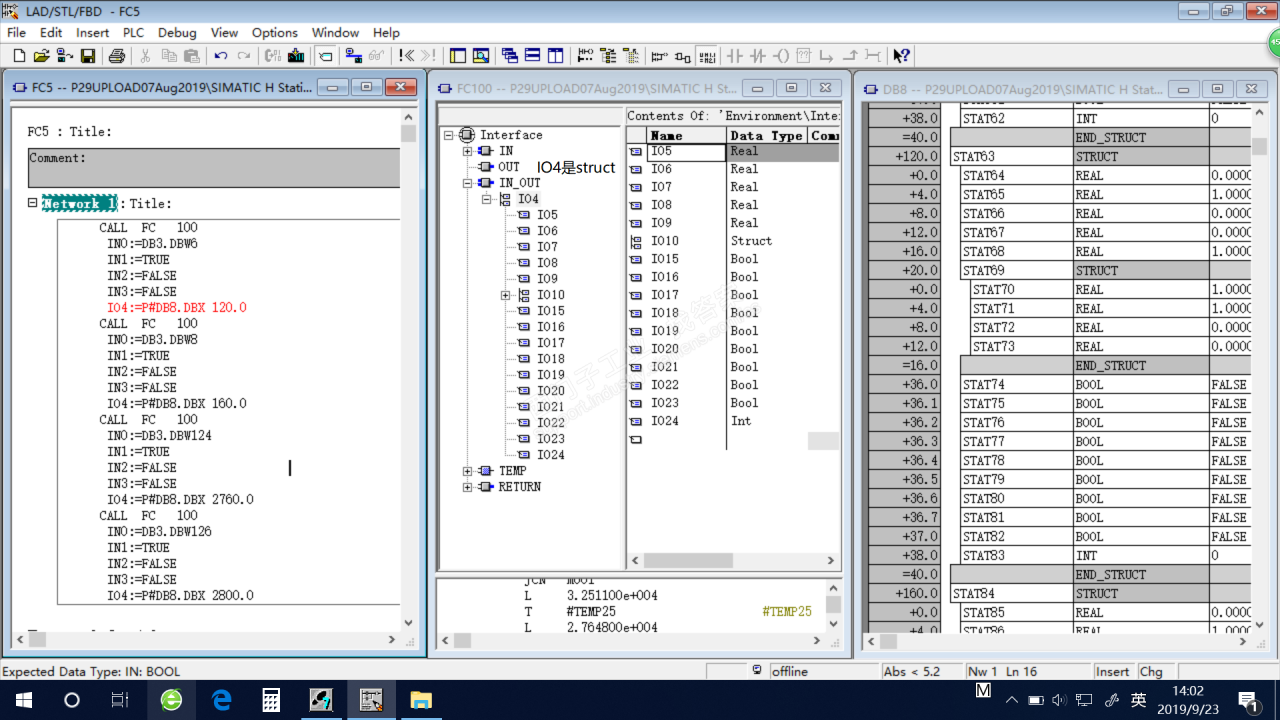Screen dimensions: 1280x720
Task: Click the New block toolbar icon
Action: 18,56
